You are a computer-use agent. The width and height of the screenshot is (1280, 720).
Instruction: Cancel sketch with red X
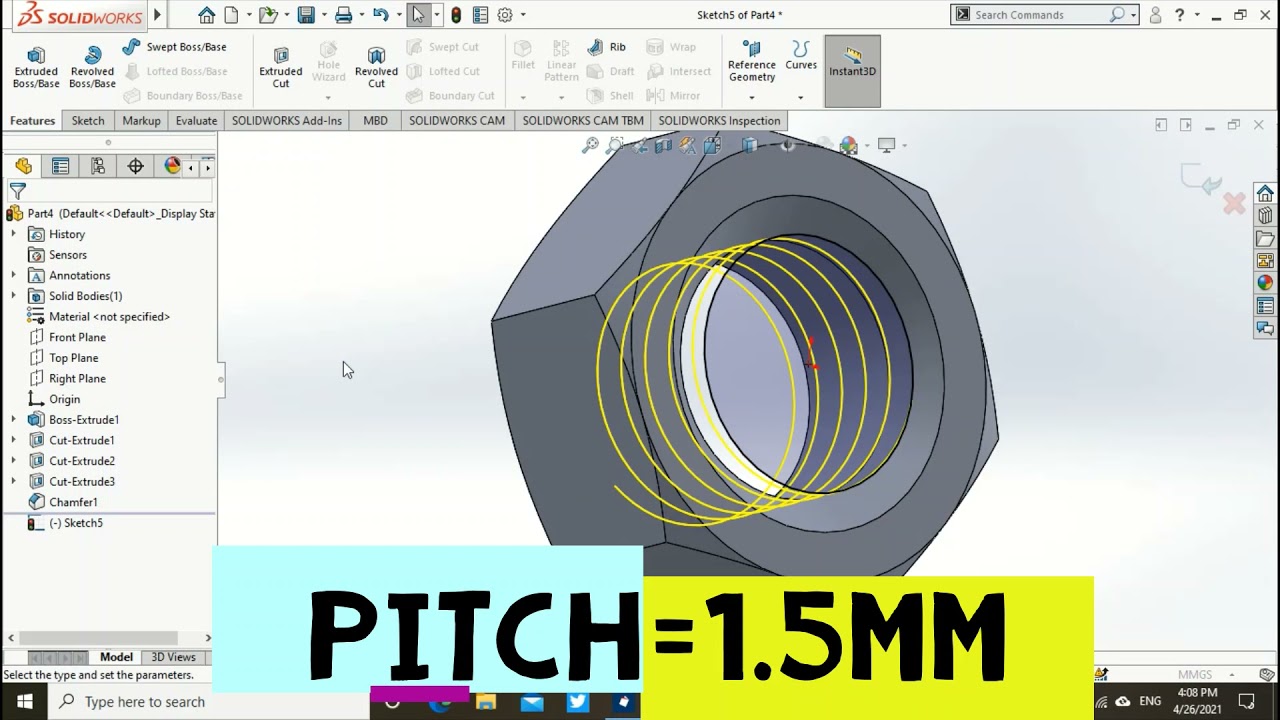tap(1234, 204)
